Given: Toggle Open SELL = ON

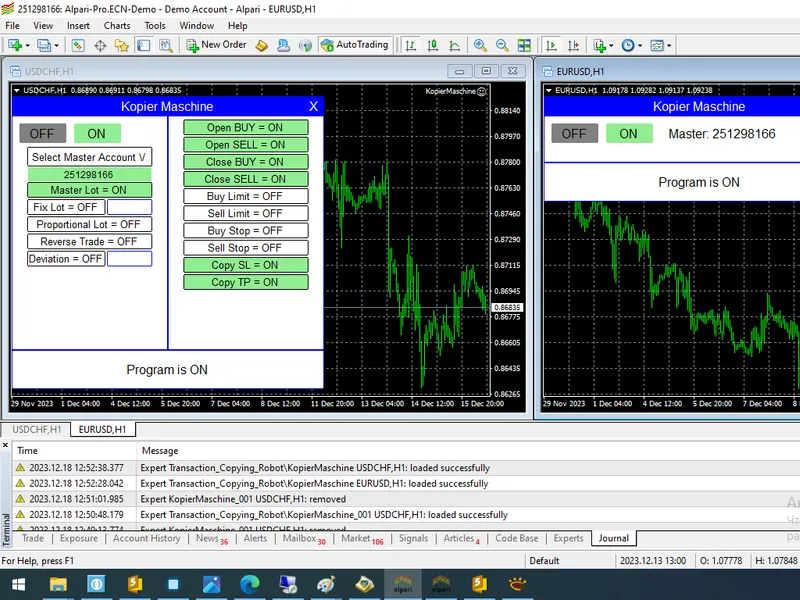Looking at the screenshot, I should [x=245, y=145].
